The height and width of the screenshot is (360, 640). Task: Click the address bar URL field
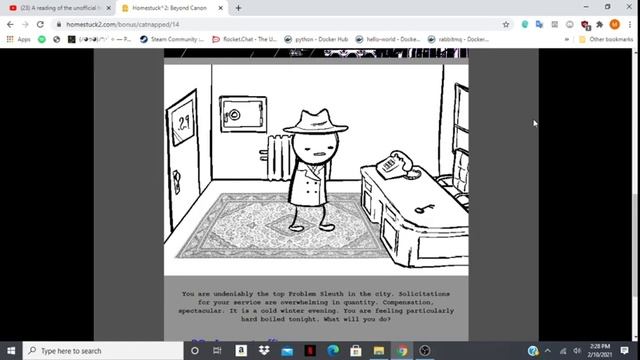282,24
